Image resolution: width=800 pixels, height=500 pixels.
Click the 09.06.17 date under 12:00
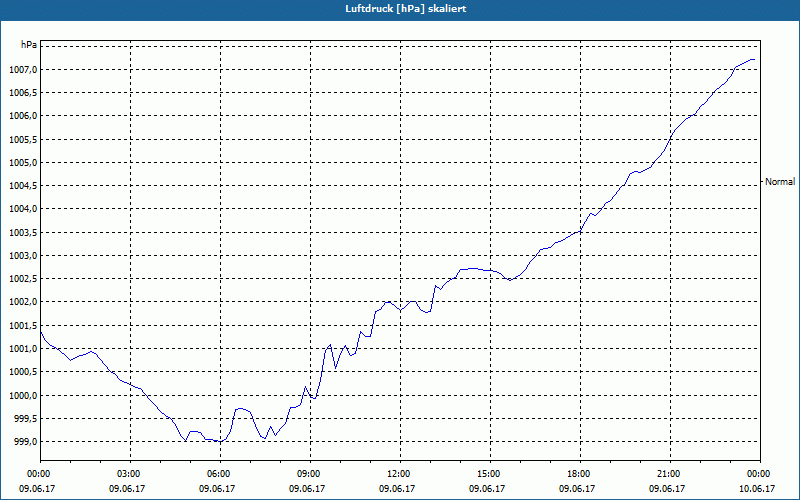[397, 488]
